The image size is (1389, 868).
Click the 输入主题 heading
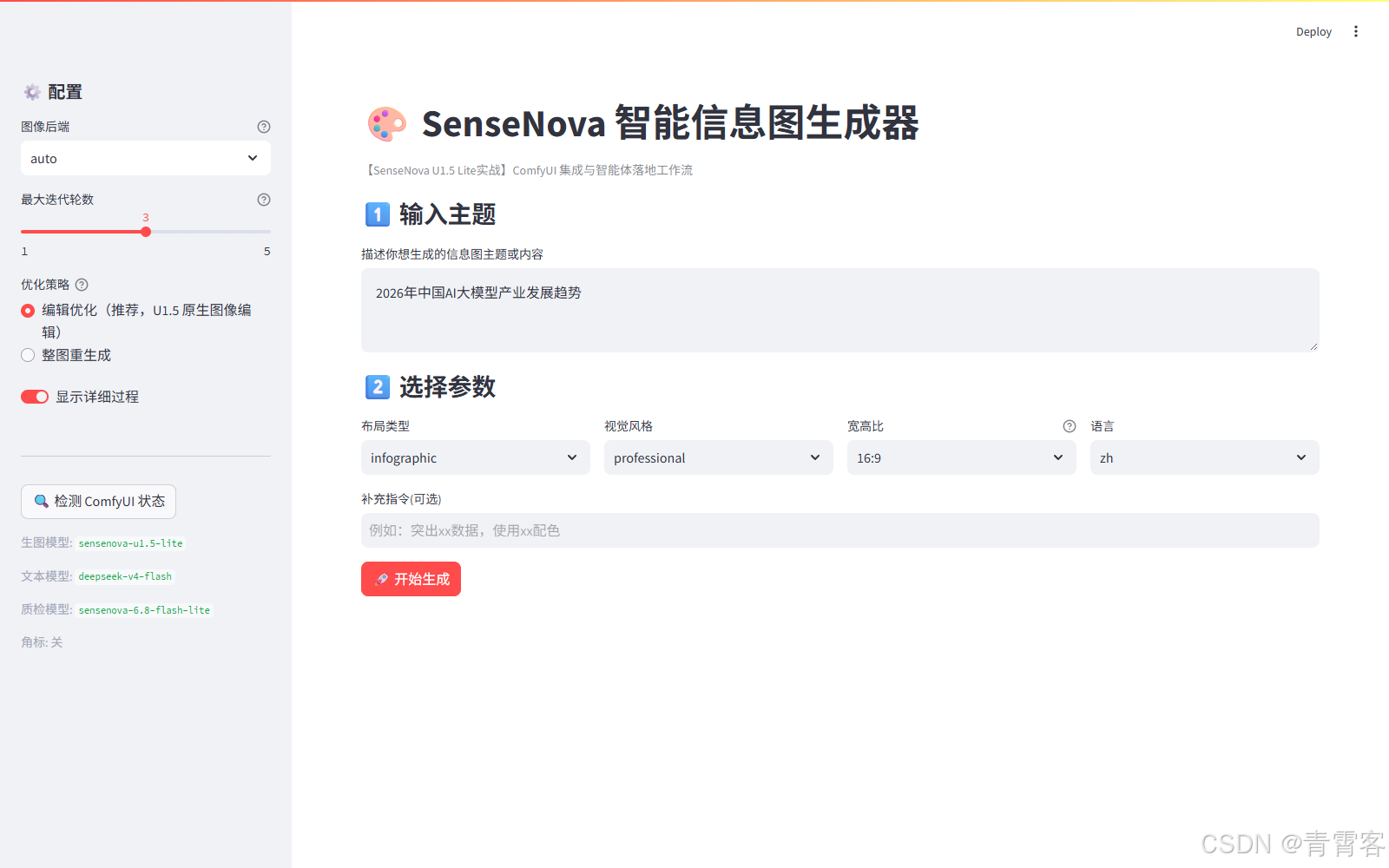click(447, 214)
